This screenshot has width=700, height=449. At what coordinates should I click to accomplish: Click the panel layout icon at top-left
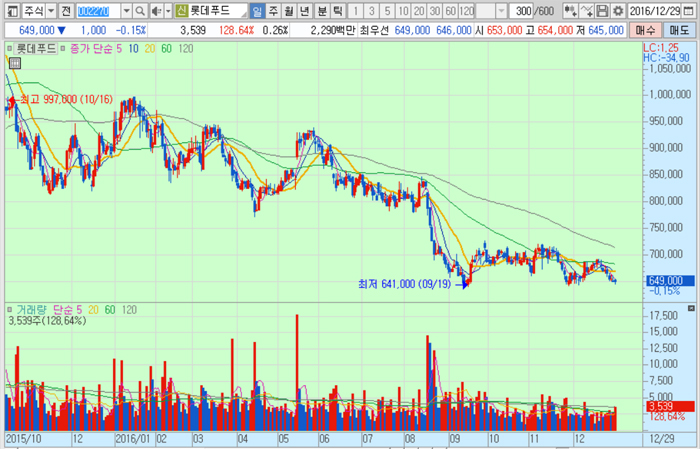[9, 10]
